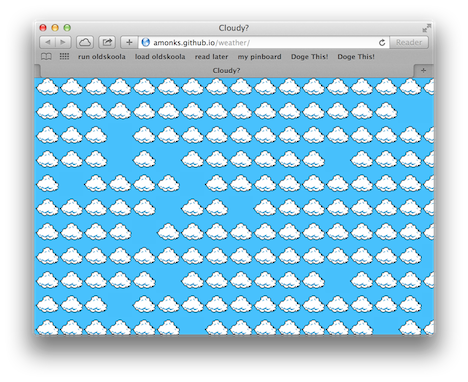Open a new tab with plus button
This screenshot has width=468, height=382.
(x=423, y=70)
